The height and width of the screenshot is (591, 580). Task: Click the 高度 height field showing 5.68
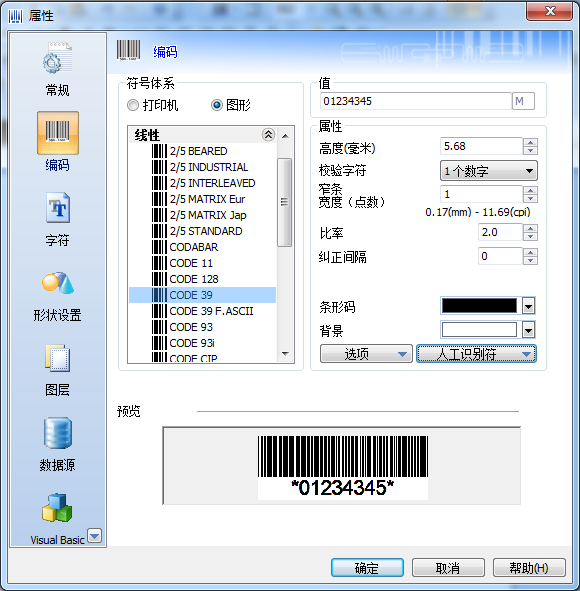tap(481, 146)
